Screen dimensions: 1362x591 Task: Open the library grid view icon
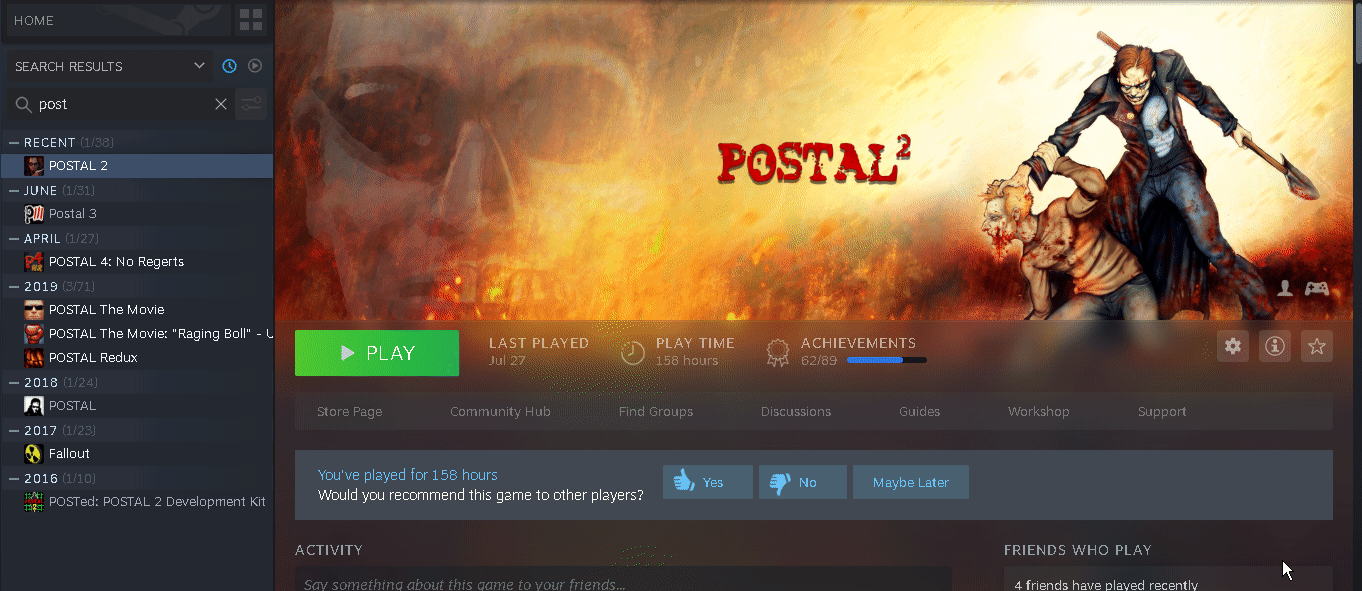click(x=251, y=20)
